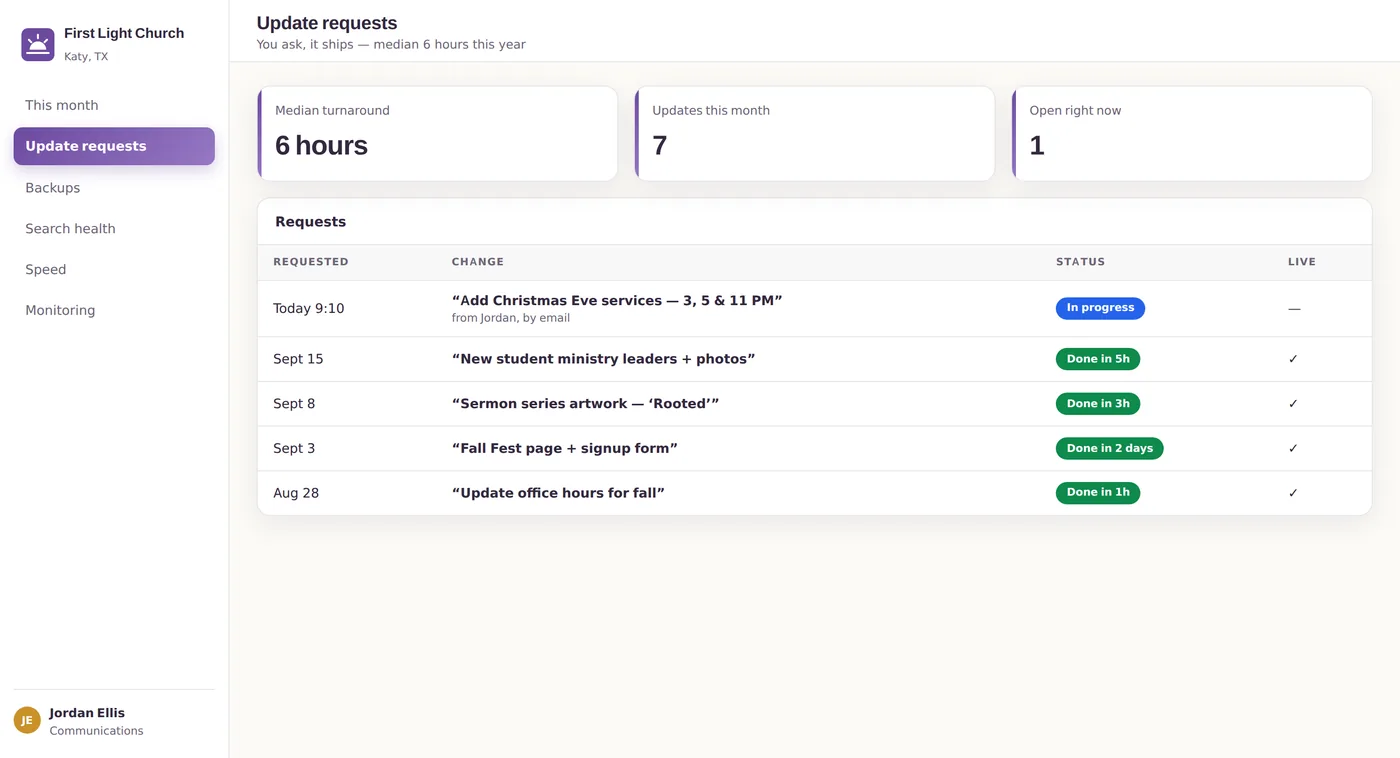Click the First Light Church sunrise logo
The width and height of the screenshot is (1400, 758).
point(38,45)
